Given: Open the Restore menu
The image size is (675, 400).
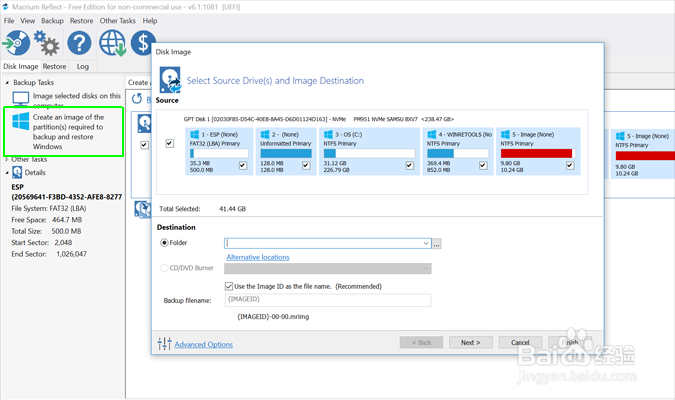Looking at the screenshot, I should [x=81, y=21].
